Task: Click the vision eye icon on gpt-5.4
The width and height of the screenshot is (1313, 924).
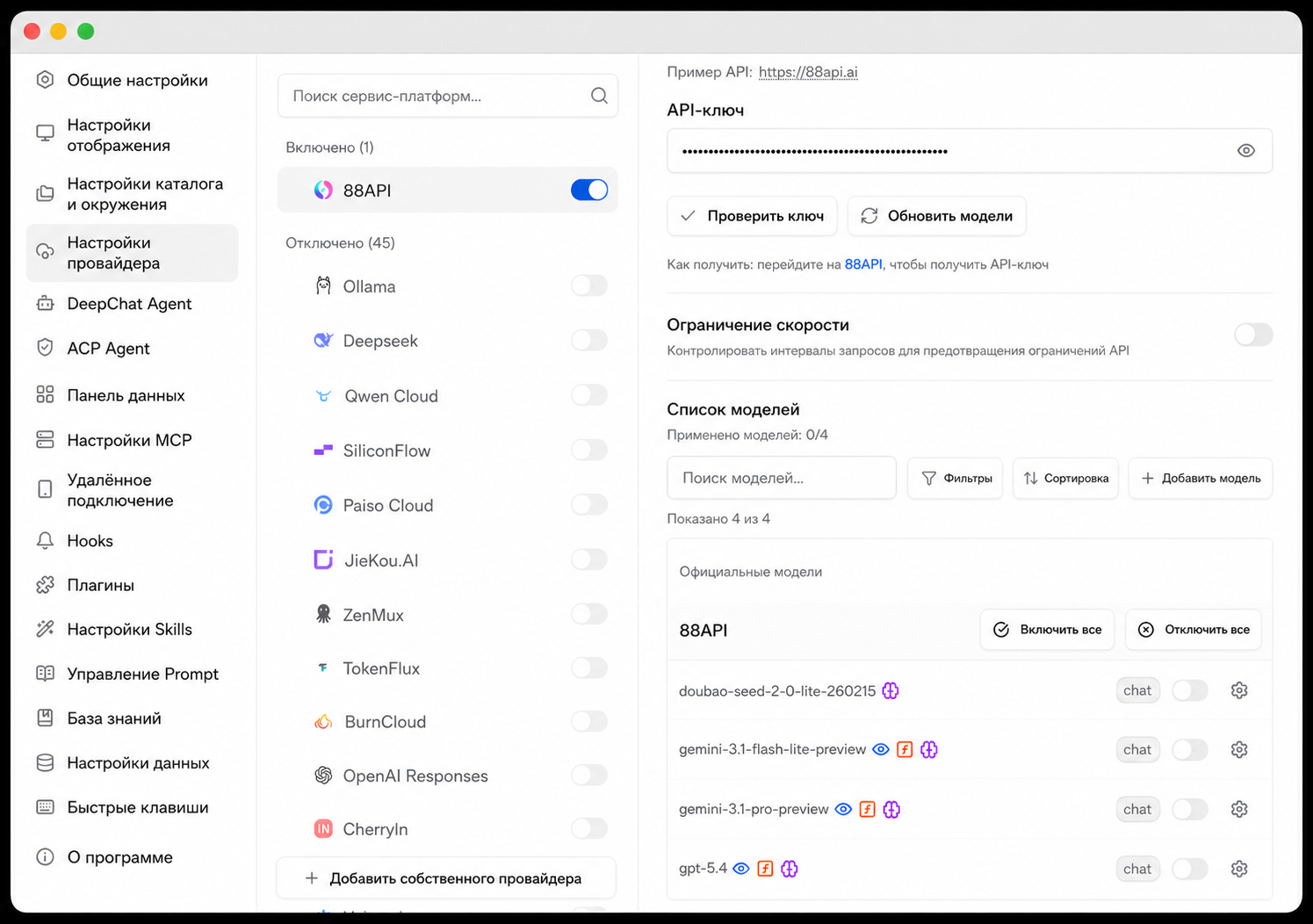Action: coord(741,869)
